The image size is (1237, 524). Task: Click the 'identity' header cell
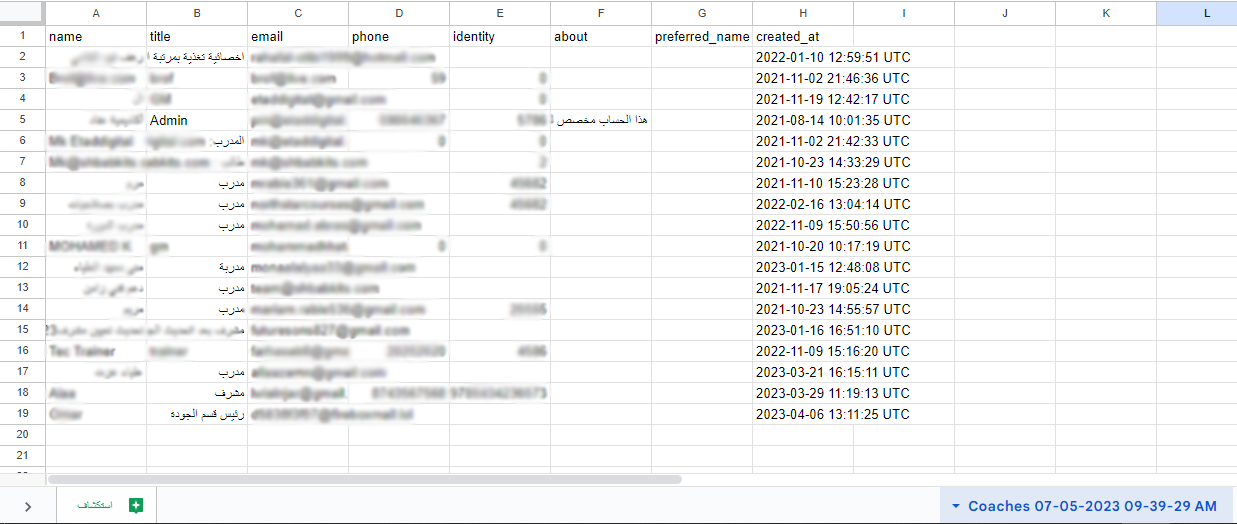coord(500,36)
